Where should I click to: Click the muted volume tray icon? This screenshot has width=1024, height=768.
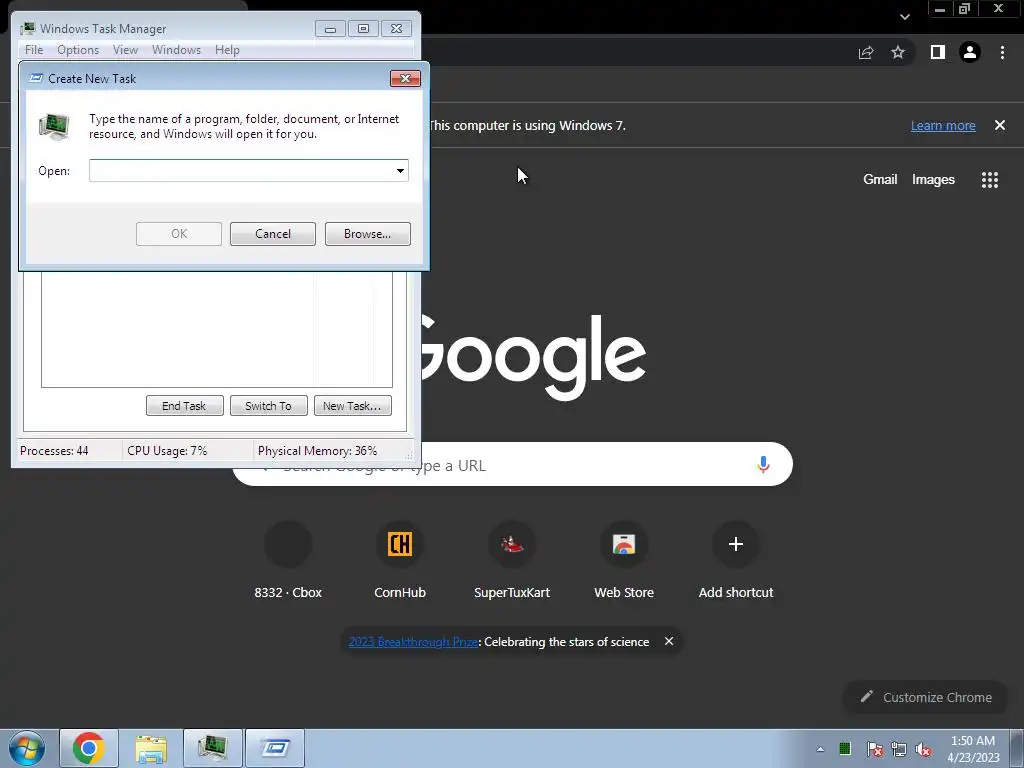pyautogui.click(x=923, y=749)
